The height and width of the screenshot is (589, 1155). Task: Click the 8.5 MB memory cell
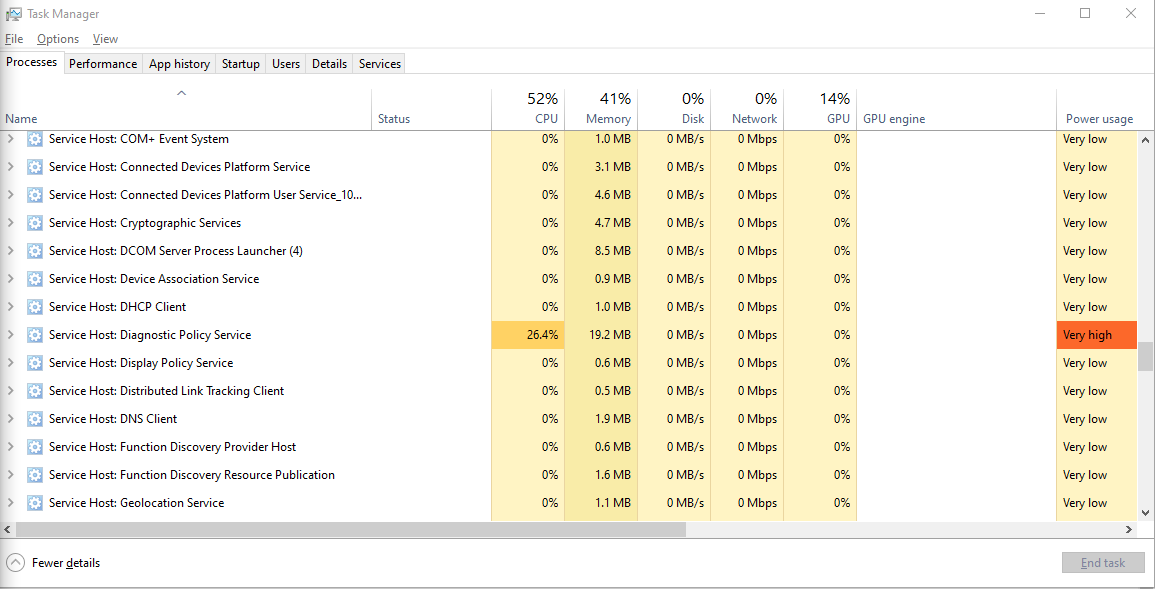tap(601, 251)
